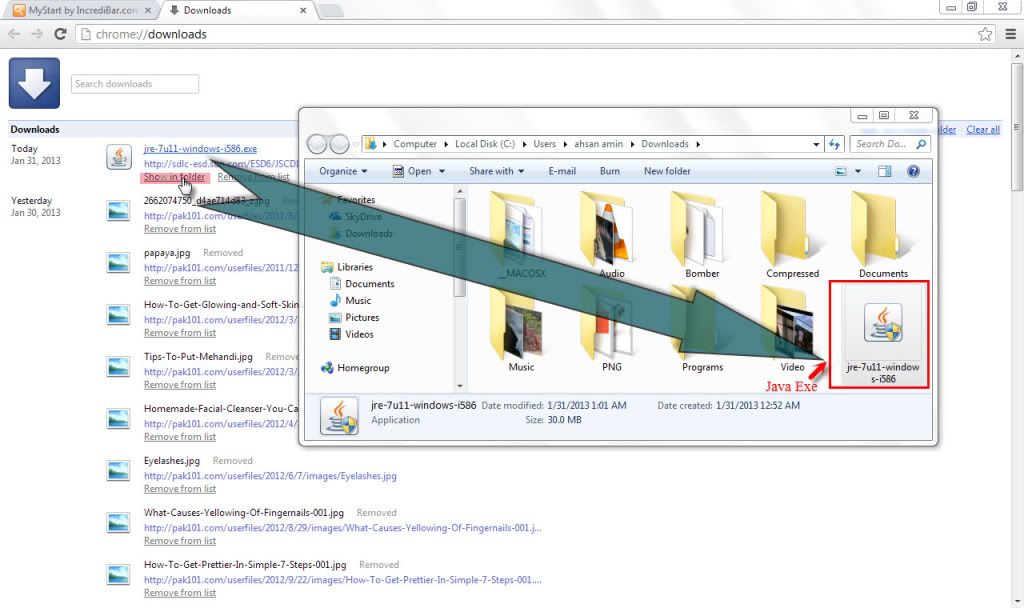Click the Explorer search magnifier icon
1024x608 pixels.
tap(921, 144)
